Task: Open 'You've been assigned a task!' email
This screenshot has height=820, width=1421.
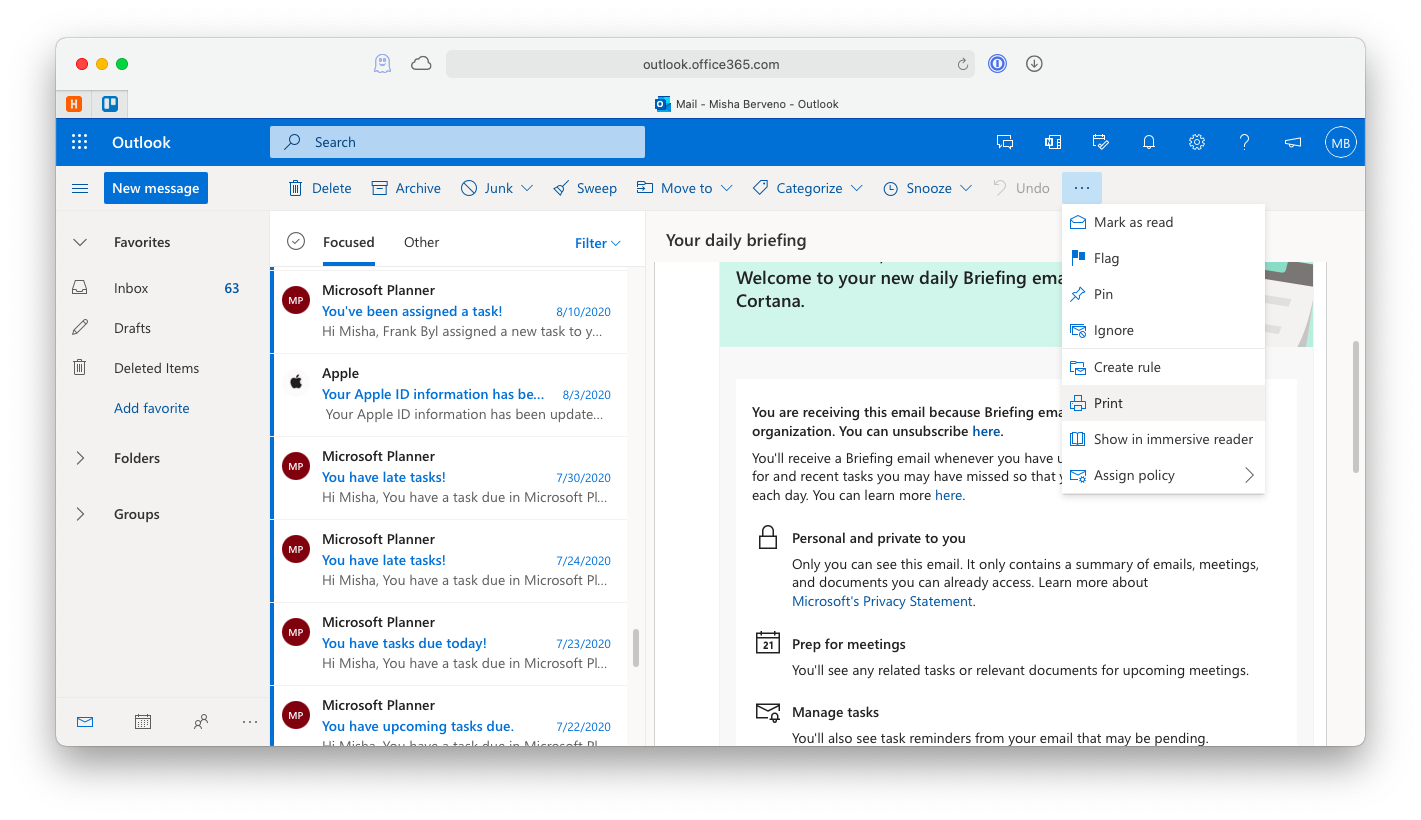Action: pyautogui.click(x=449, y=312)
